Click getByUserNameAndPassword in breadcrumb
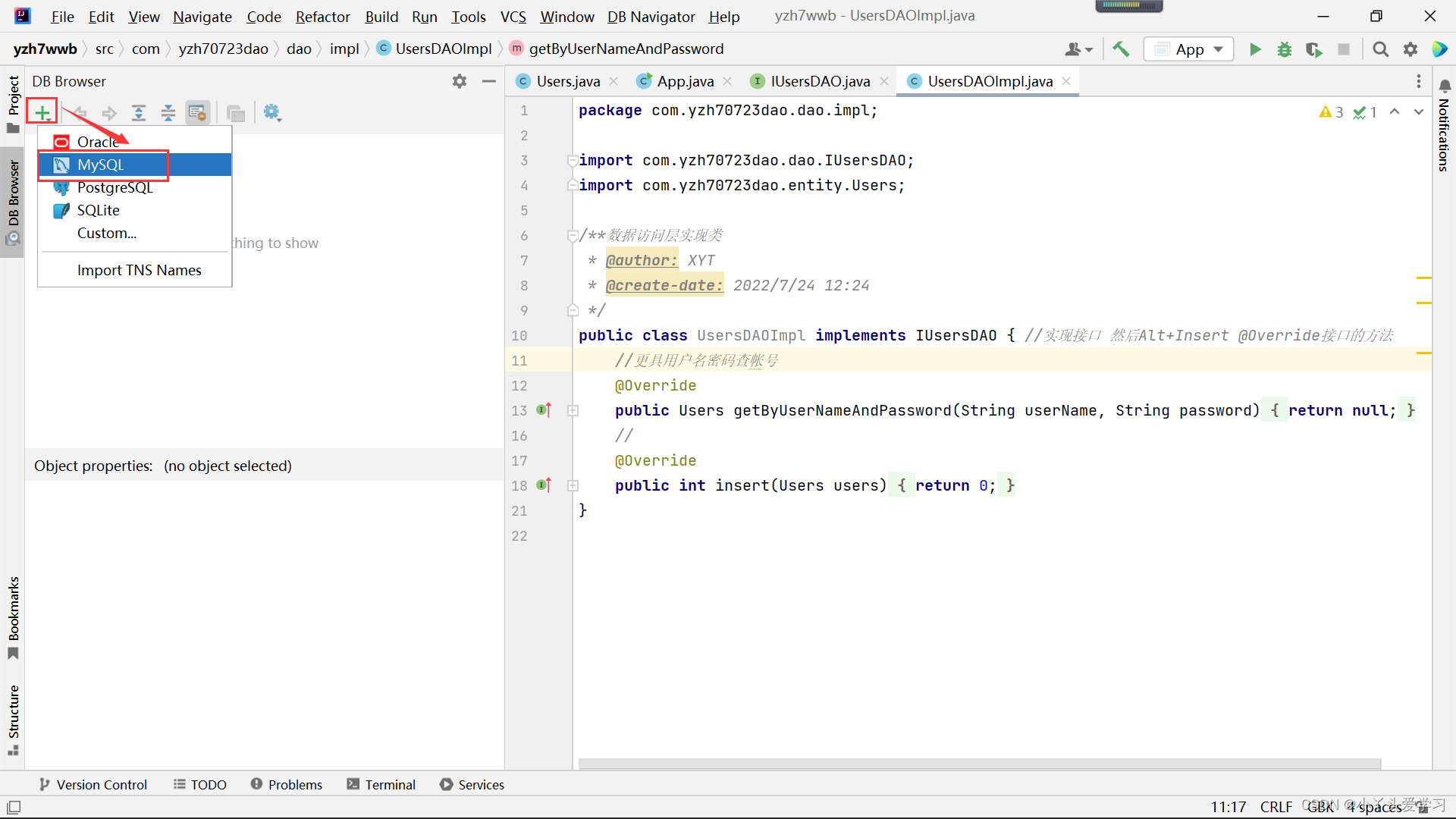 [x=617, y=49]
